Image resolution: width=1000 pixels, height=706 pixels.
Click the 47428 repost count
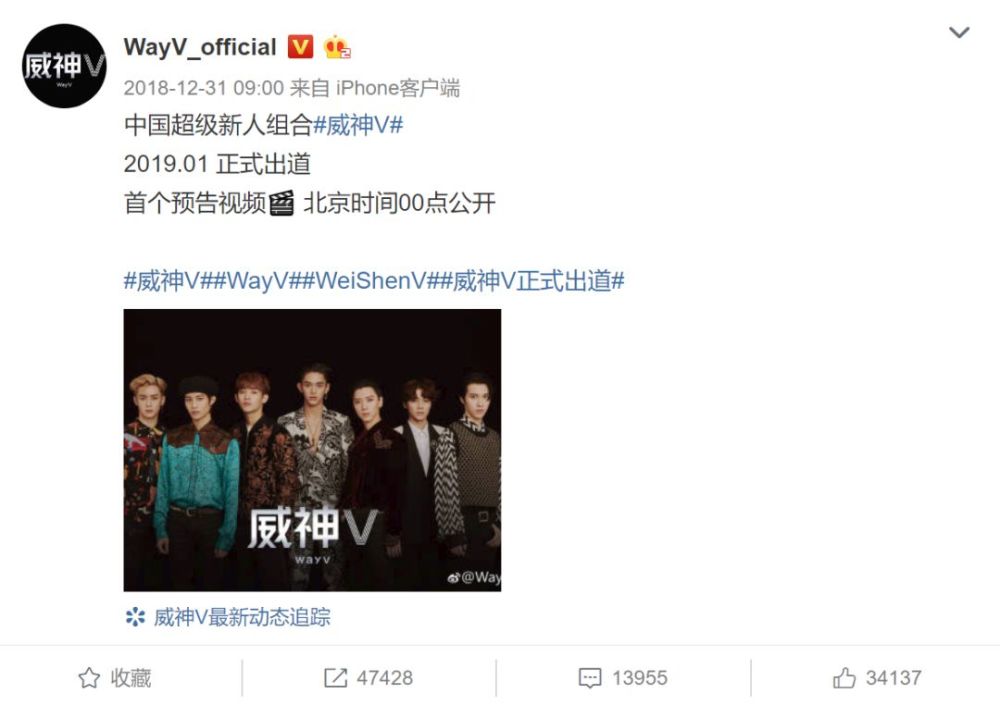pos(385,678)
